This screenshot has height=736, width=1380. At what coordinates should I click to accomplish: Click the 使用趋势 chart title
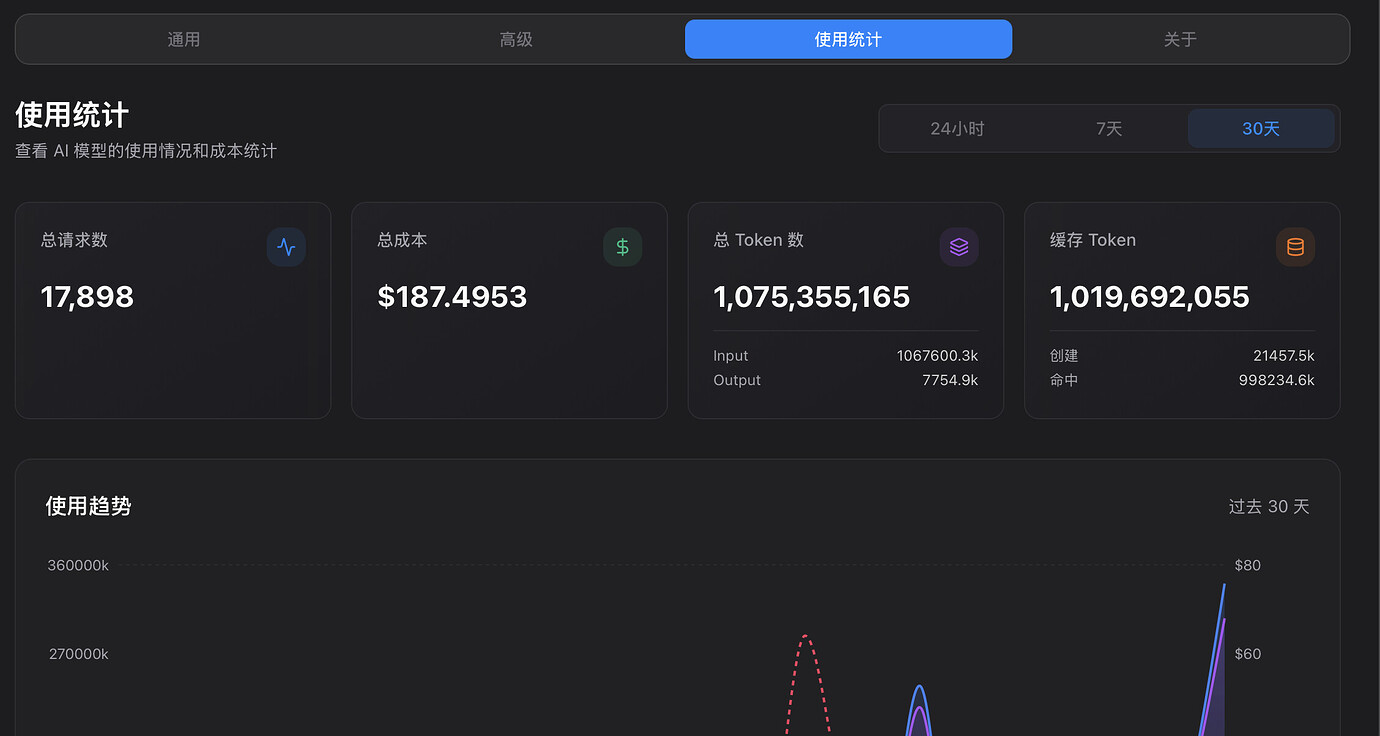[89, 506]
